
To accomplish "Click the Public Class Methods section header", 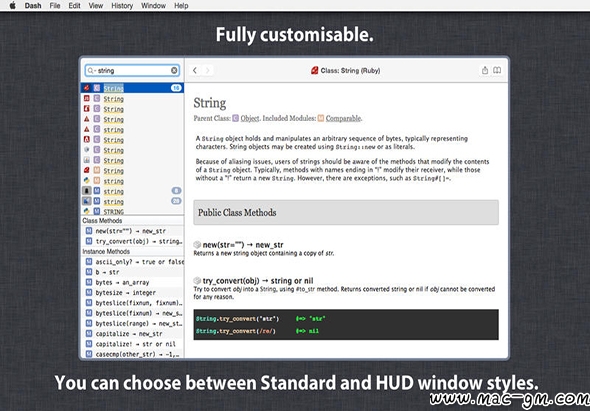I will coord(346,213).
